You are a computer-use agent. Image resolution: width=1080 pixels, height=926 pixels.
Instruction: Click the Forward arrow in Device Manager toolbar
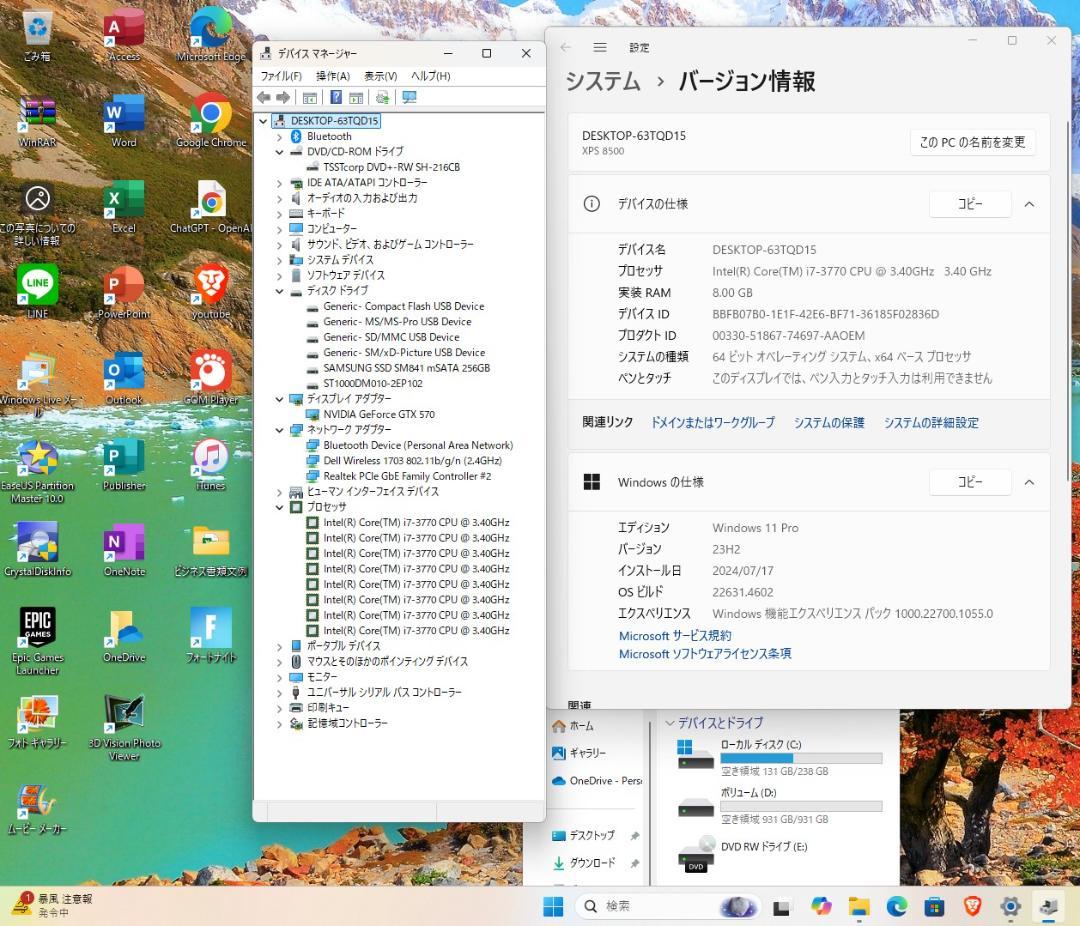pos(282,97)
